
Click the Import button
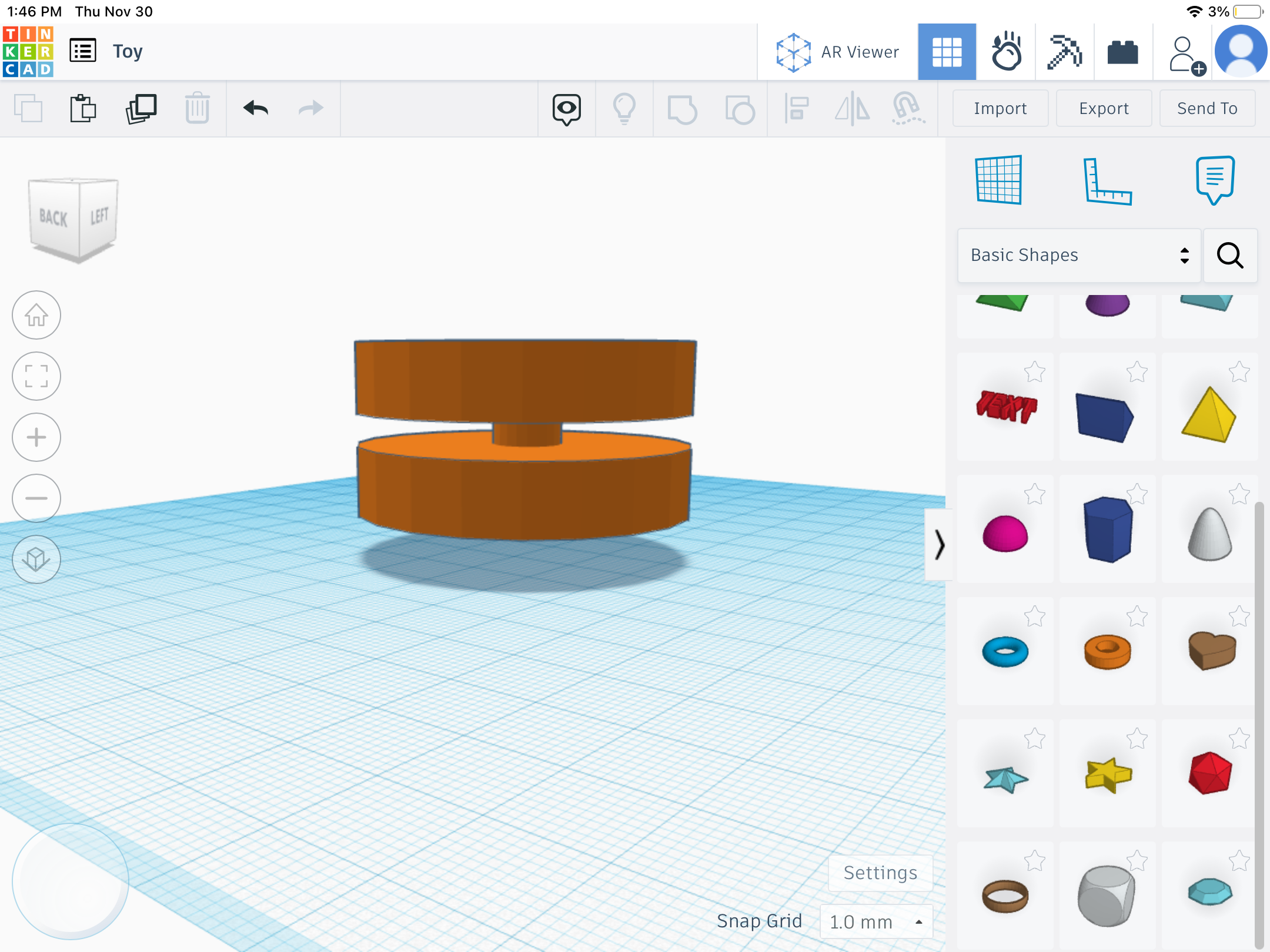coord(1000,108)
